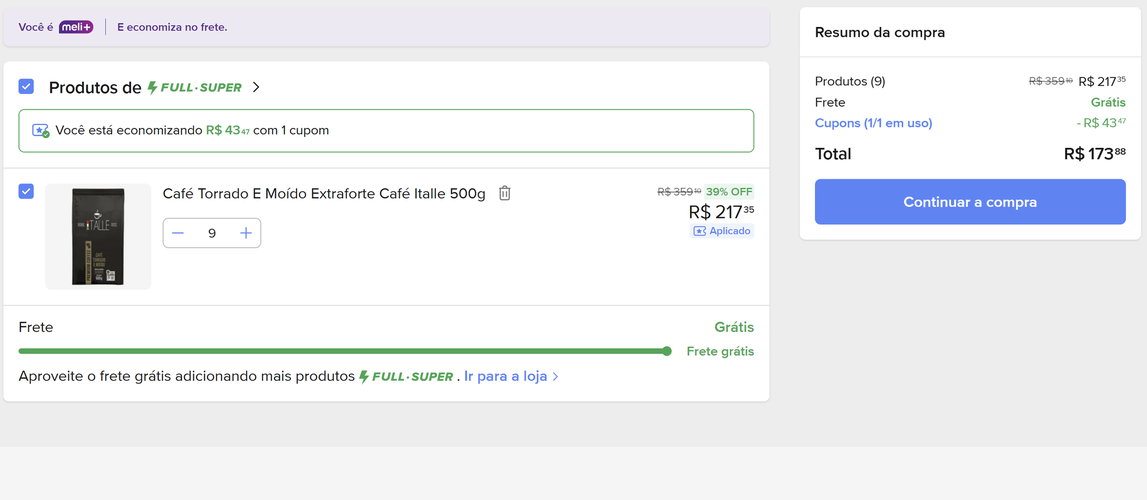Screen dimensions: 1147x500
Task: Increase quantity with the plus button
Action: pyautogui.click(x=246, y=233)
